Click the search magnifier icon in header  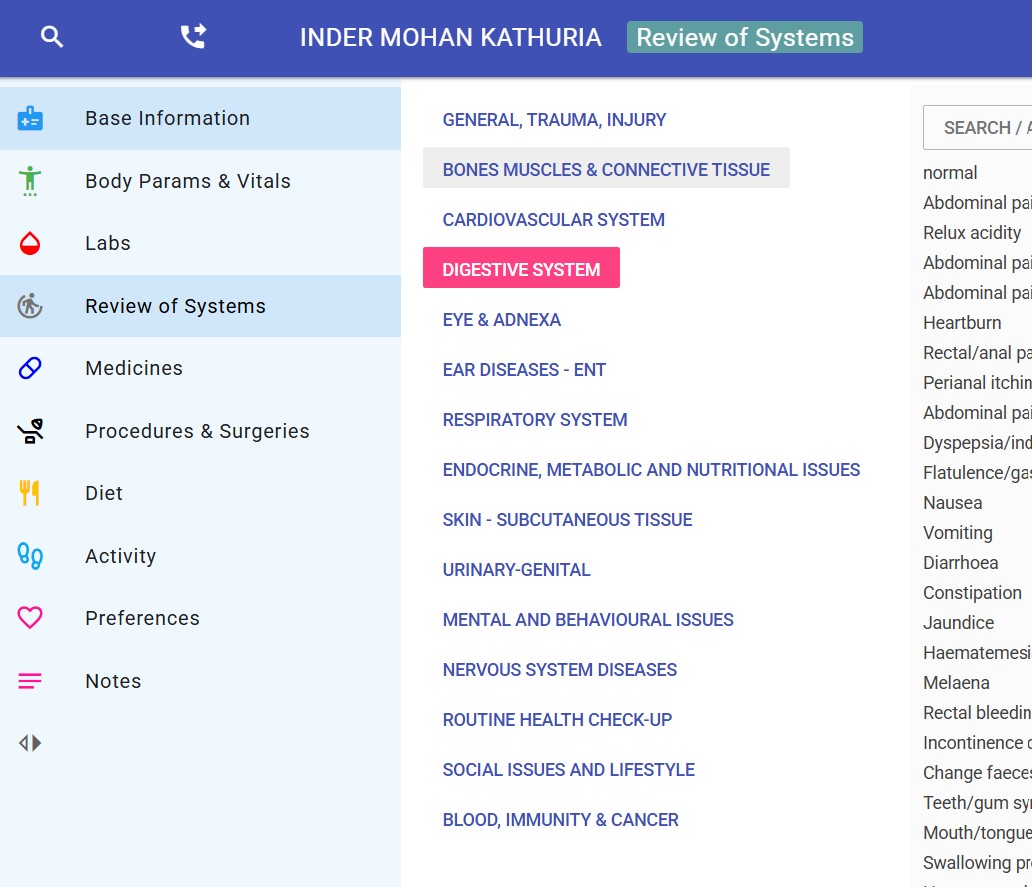(x=52, y=38)
